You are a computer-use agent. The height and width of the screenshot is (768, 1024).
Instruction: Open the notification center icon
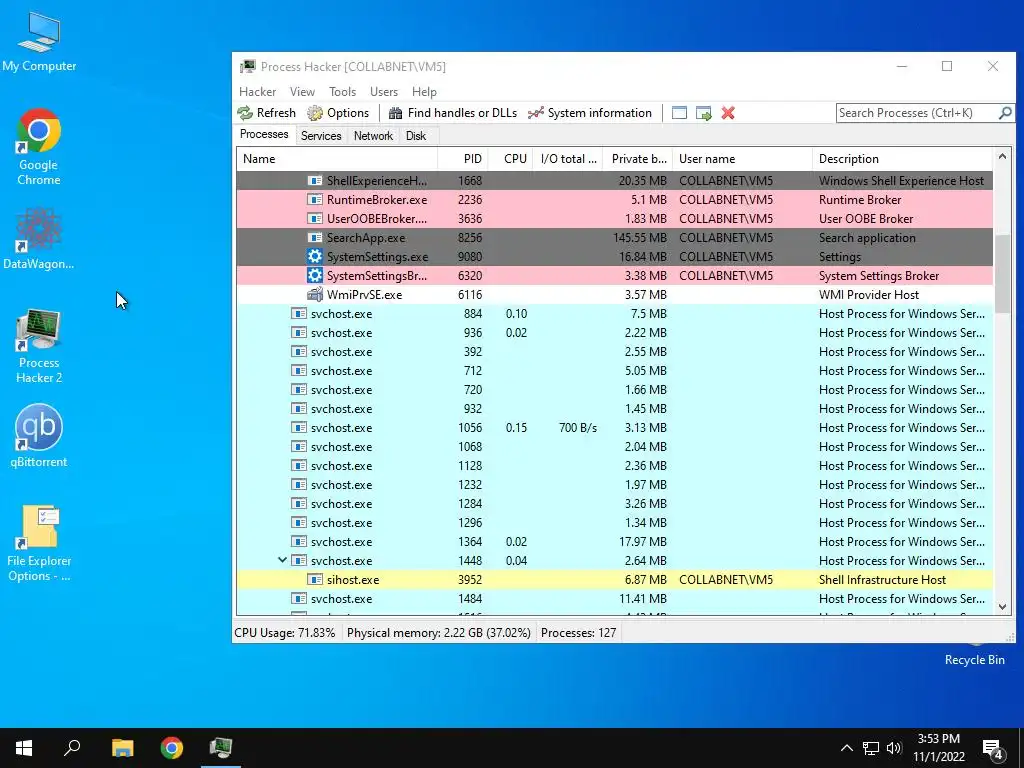click(x=993, y=749)
